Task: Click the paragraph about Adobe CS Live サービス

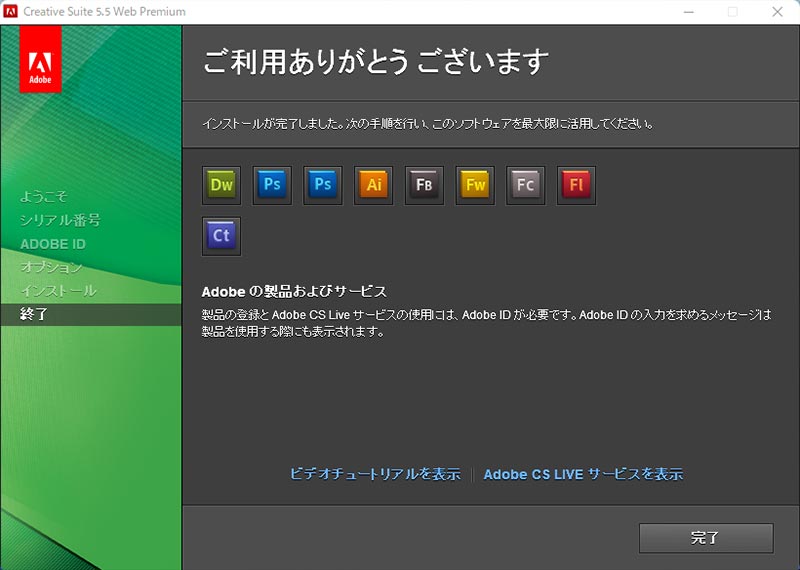Action: (x=487, y=323)
